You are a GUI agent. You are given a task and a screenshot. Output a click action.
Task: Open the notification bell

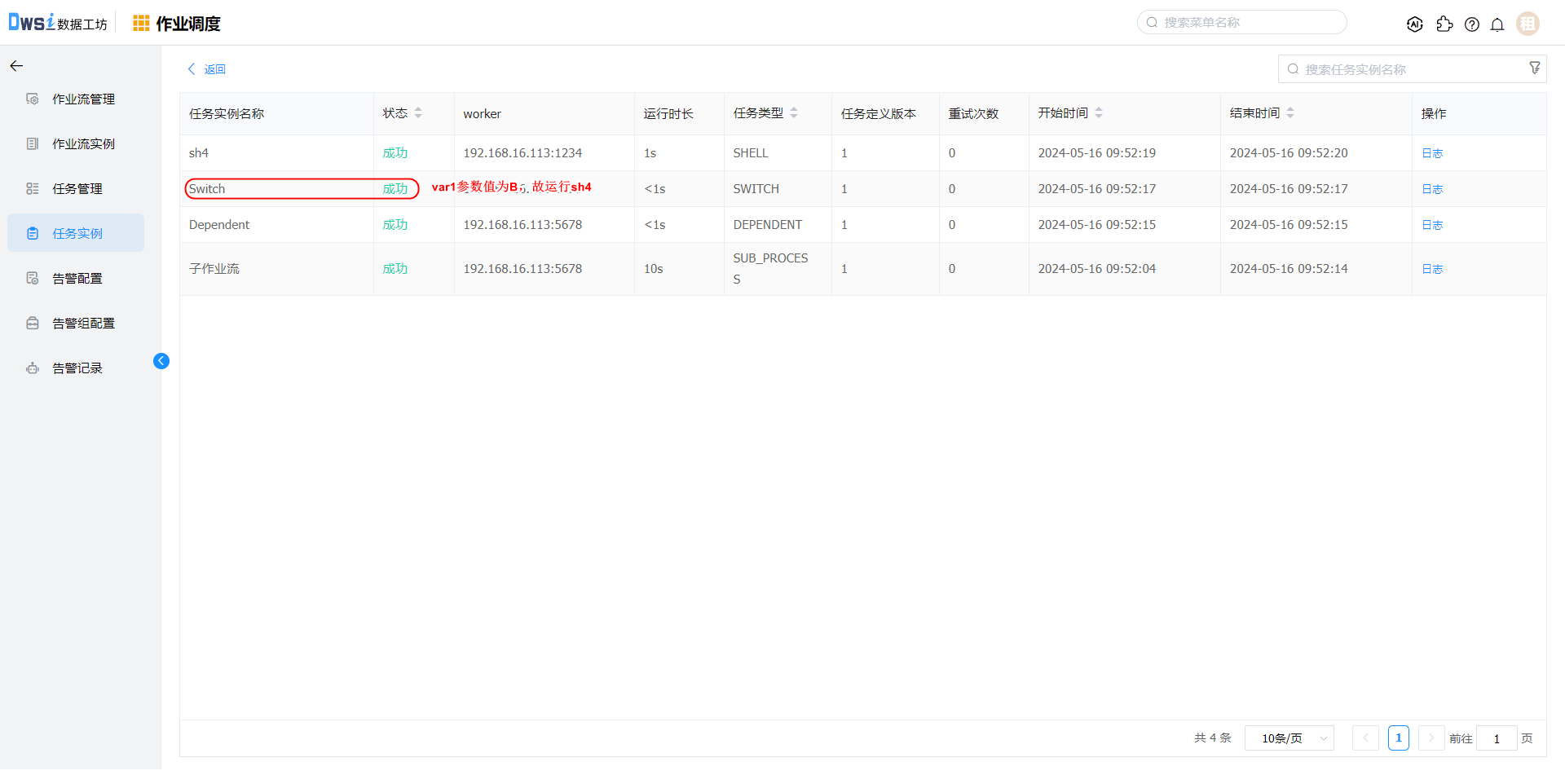[x=1497, y=24]
